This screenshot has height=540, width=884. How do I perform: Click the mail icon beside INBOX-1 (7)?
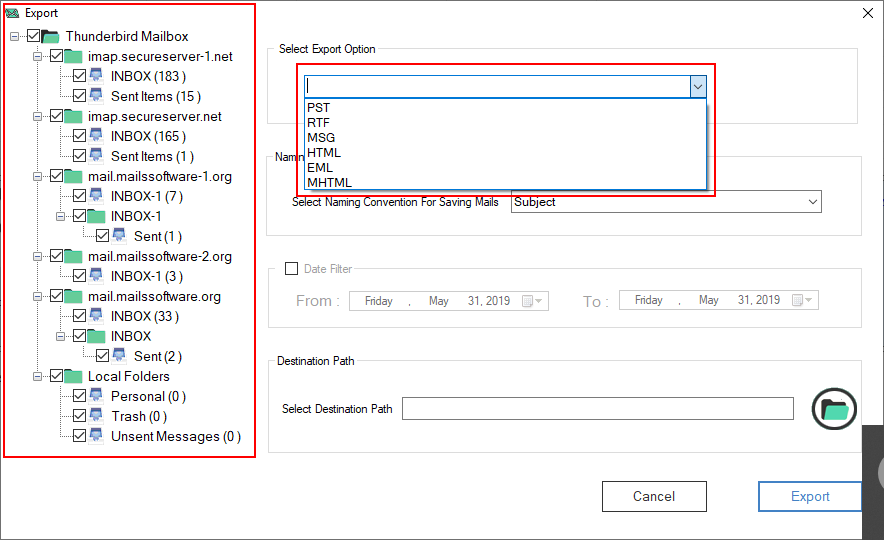click(x=96, y=196)
